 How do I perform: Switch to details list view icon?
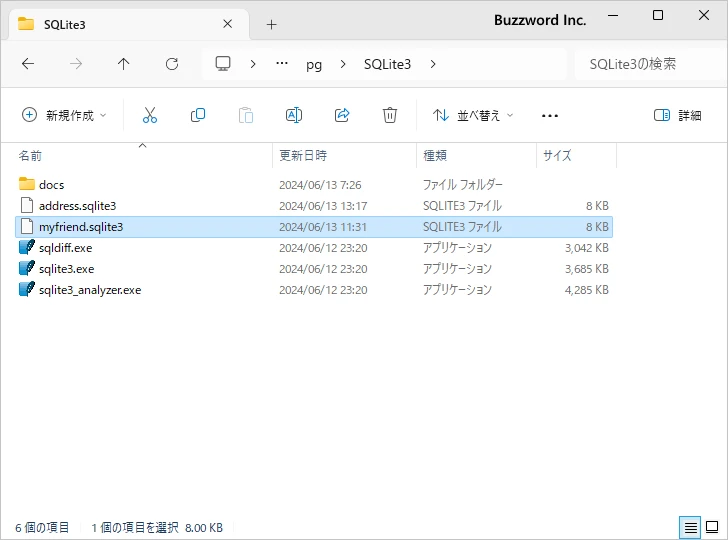point(690,527)
